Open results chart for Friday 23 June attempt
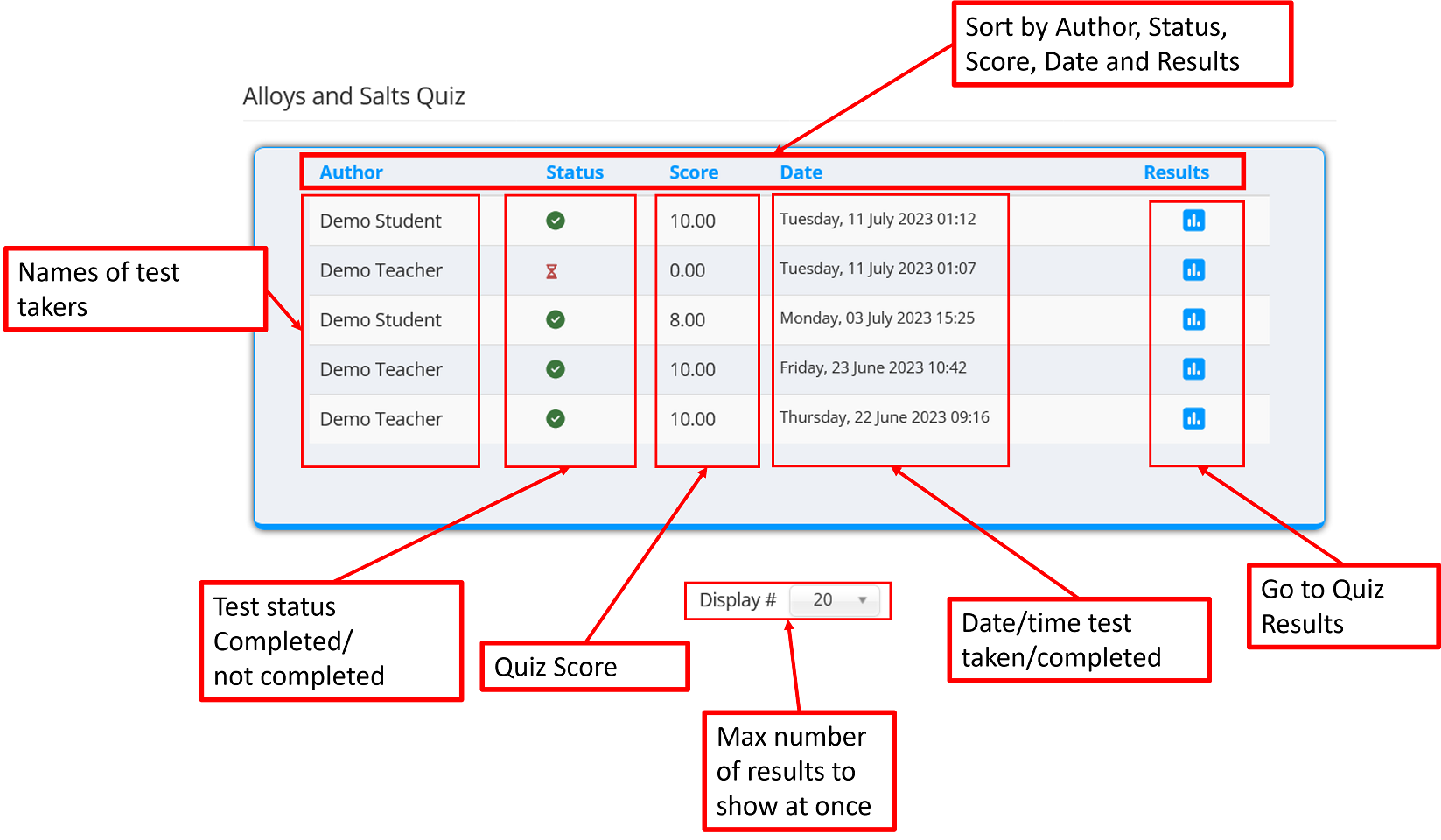 tap(1193, 369)
